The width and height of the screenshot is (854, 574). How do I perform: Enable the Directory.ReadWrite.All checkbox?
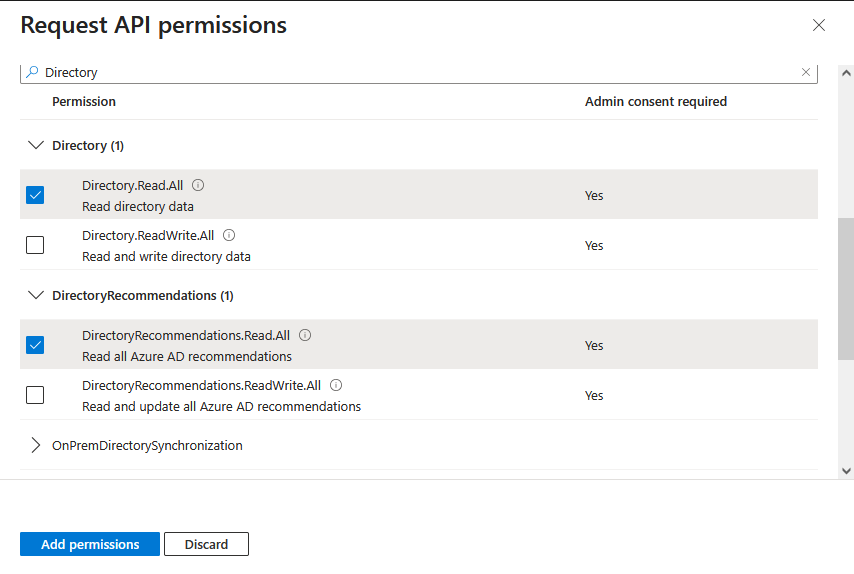tap(35, 245)
